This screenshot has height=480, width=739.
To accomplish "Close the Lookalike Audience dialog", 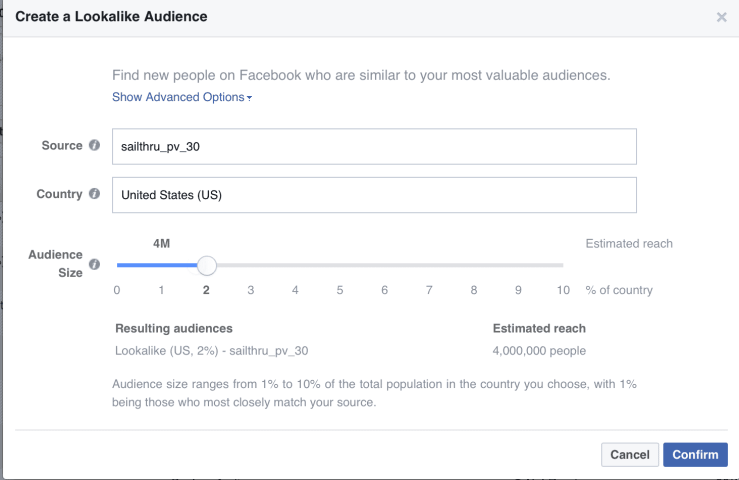I will click(721, 17).
